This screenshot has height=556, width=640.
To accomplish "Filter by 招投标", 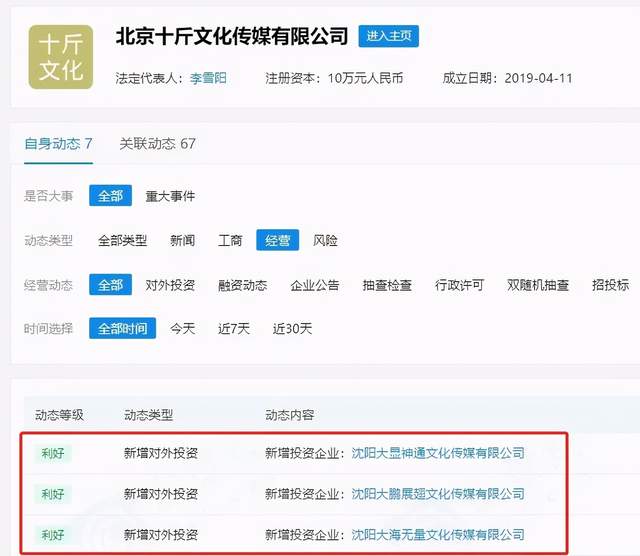I will click(x=611, y=285).
